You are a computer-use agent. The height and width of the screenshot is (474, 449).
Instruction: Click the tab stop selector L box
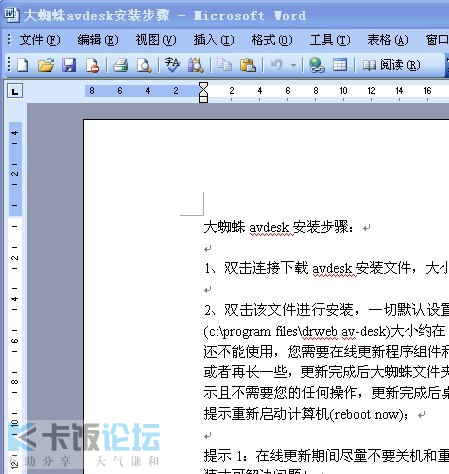(x=15, y=91)
